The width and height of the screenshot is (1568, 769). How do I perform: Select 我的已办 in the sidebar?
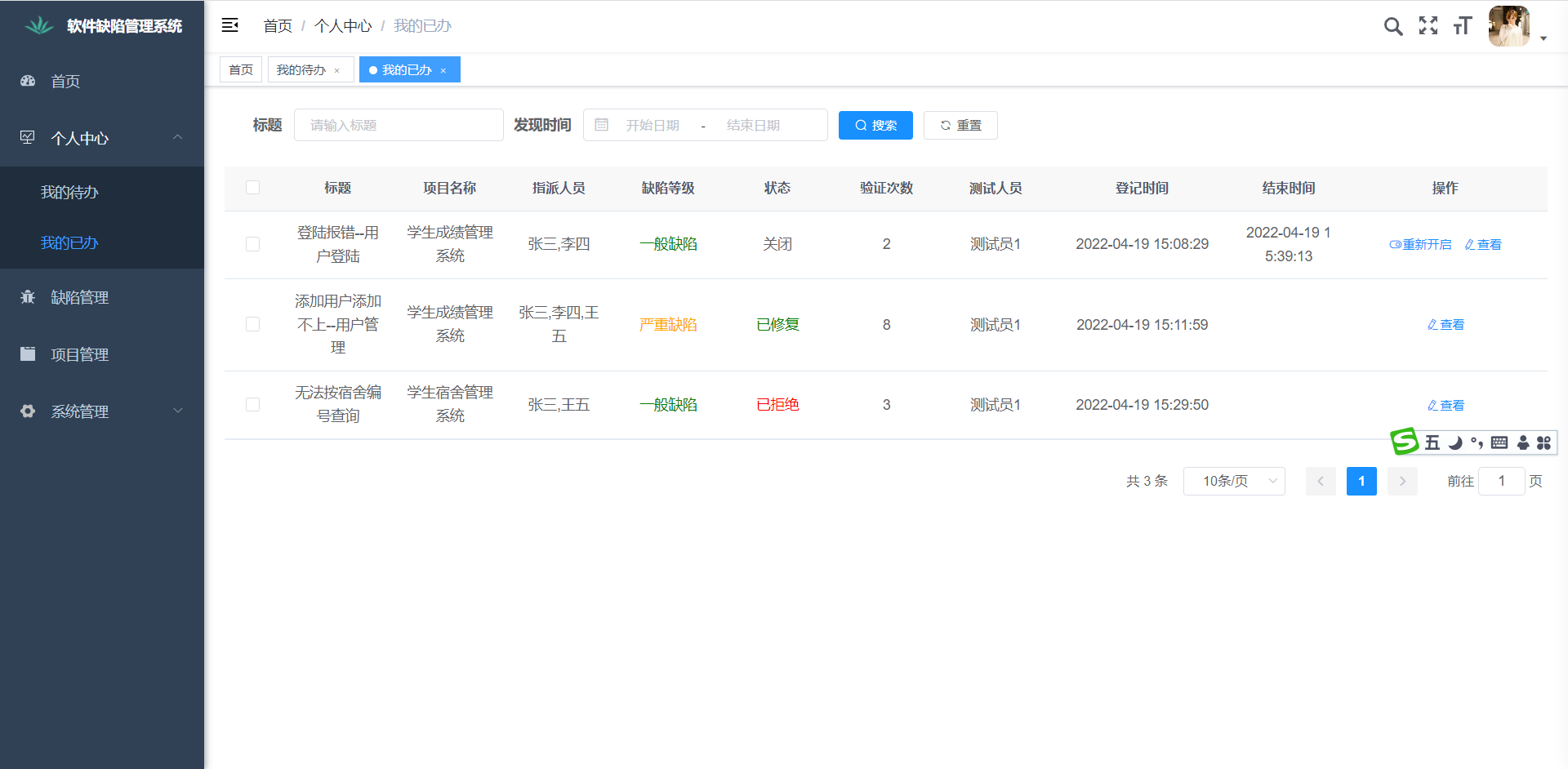102,242
